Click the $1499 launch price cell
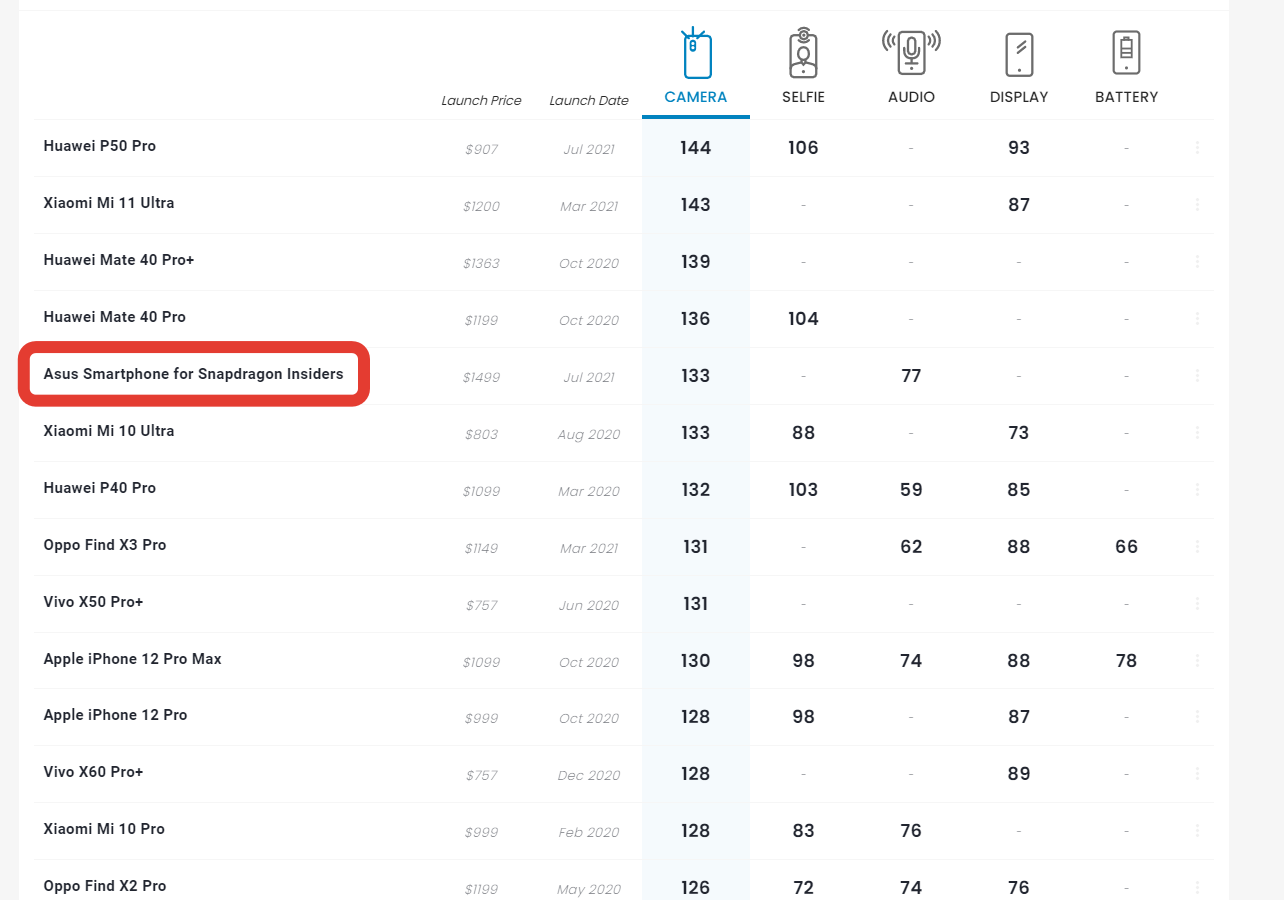The image size is (1284, 900). coord(481,378)
